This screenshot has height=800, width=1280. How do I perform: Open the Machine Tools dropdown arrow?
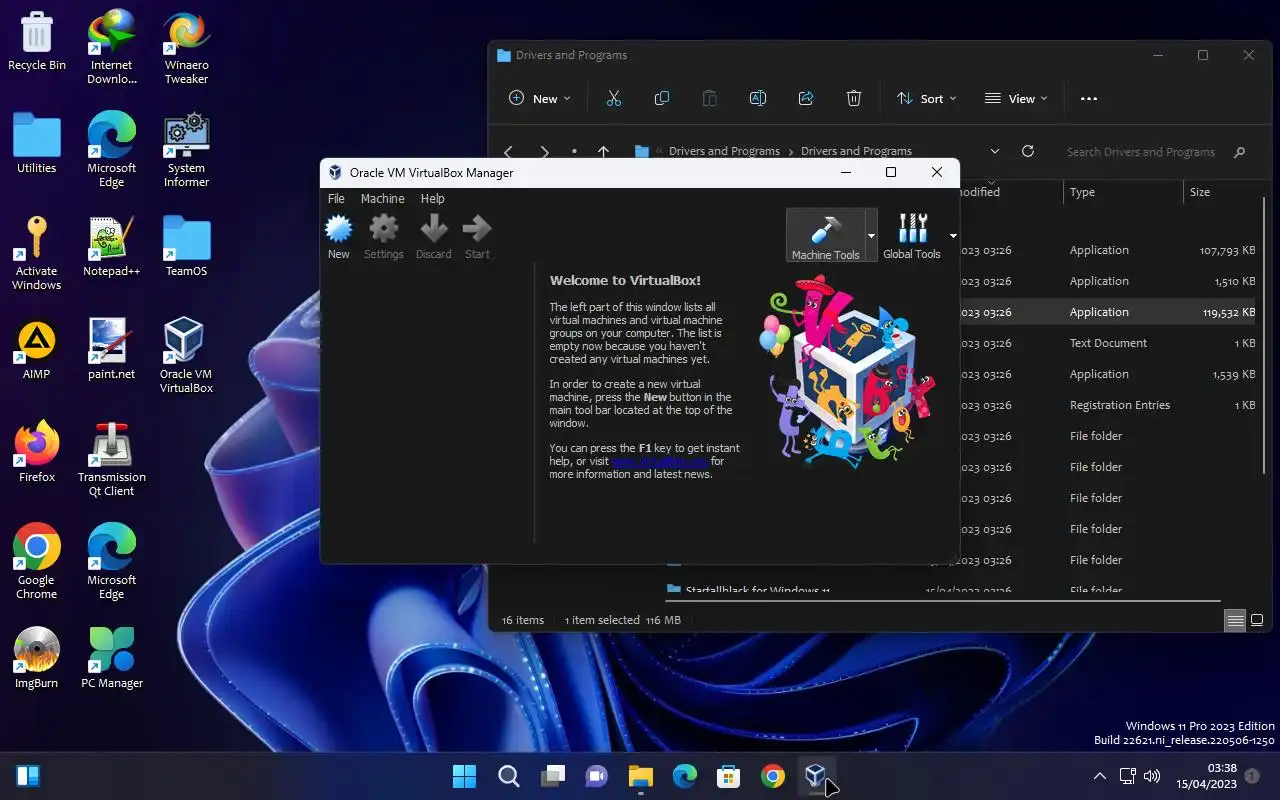coord(871,236)
